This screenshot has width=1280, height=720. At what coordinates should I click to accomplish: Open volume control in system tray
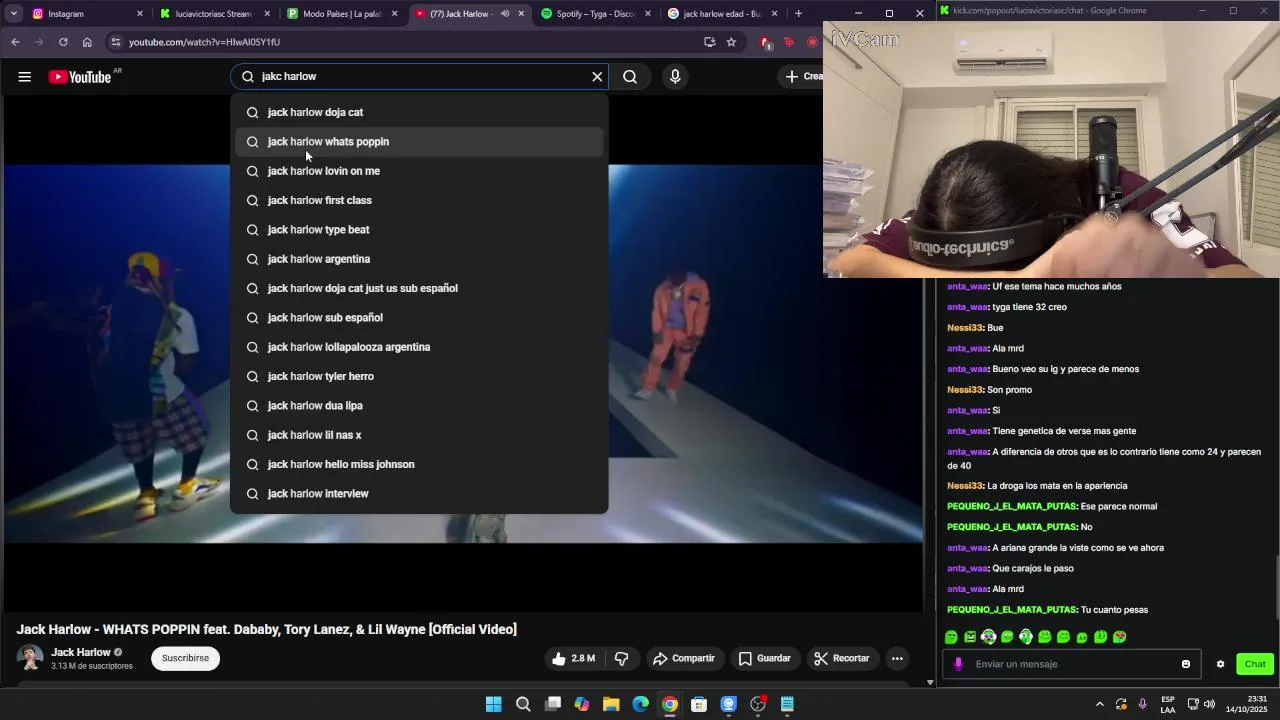1210,704
